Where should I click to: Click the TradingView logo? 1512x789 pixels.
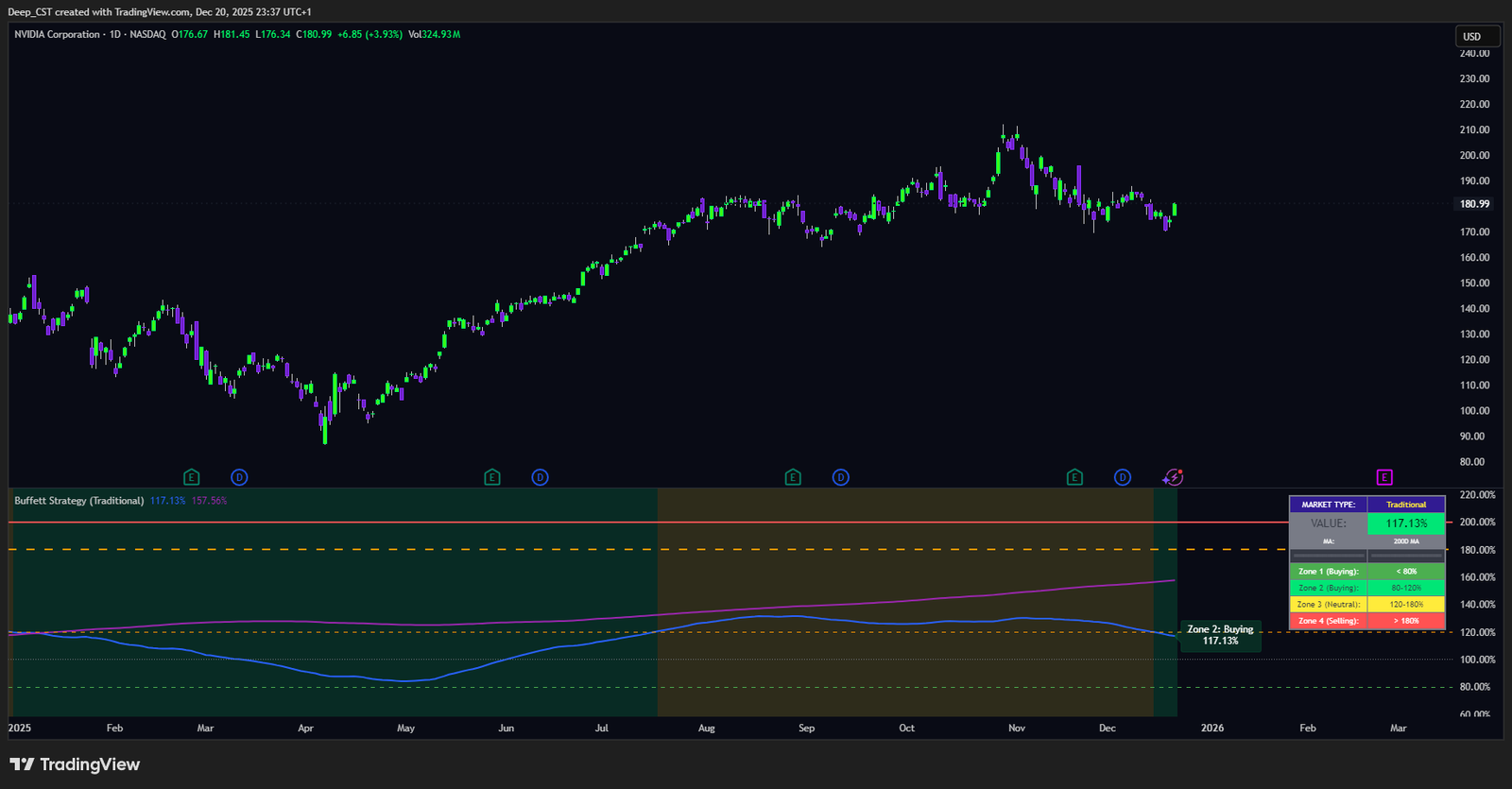(75, 764)
